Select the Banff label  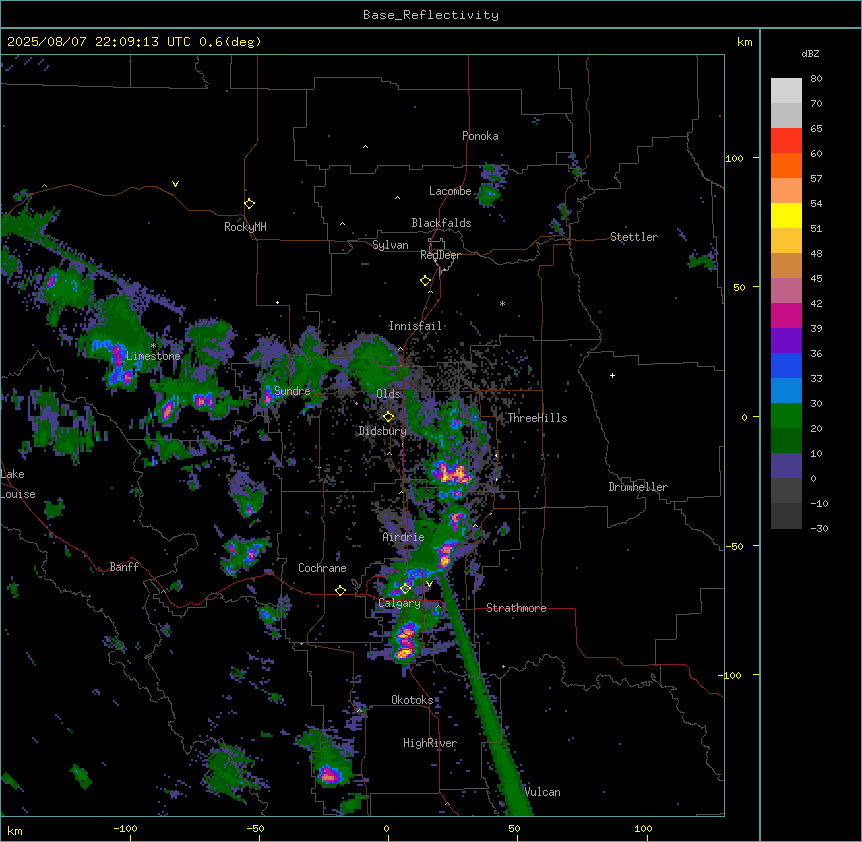click(x=124, y=567)
